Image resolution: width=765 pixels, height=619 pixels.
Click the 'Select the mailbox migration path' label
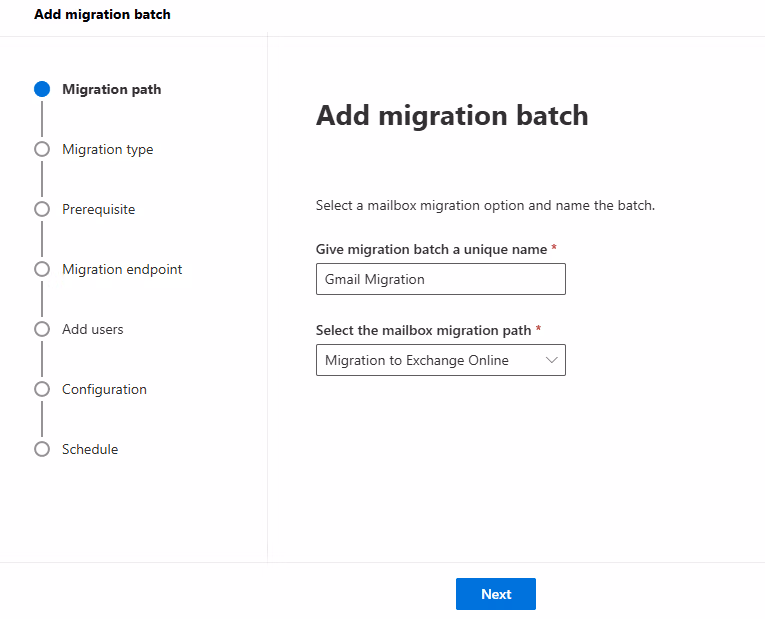[425, 330]
